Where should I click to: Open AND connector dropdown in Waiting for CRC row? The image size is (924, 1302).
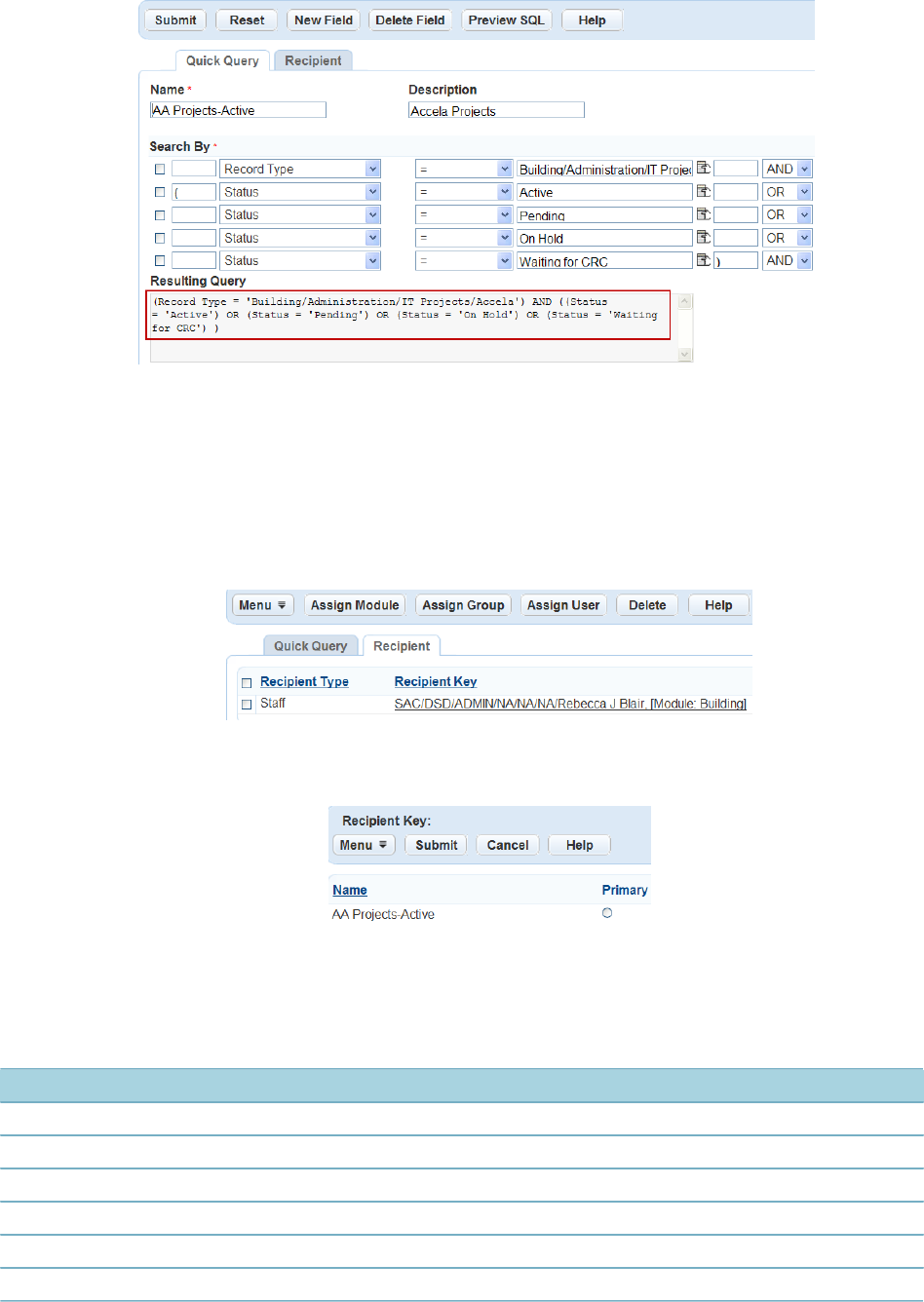(x=804, y=260)
